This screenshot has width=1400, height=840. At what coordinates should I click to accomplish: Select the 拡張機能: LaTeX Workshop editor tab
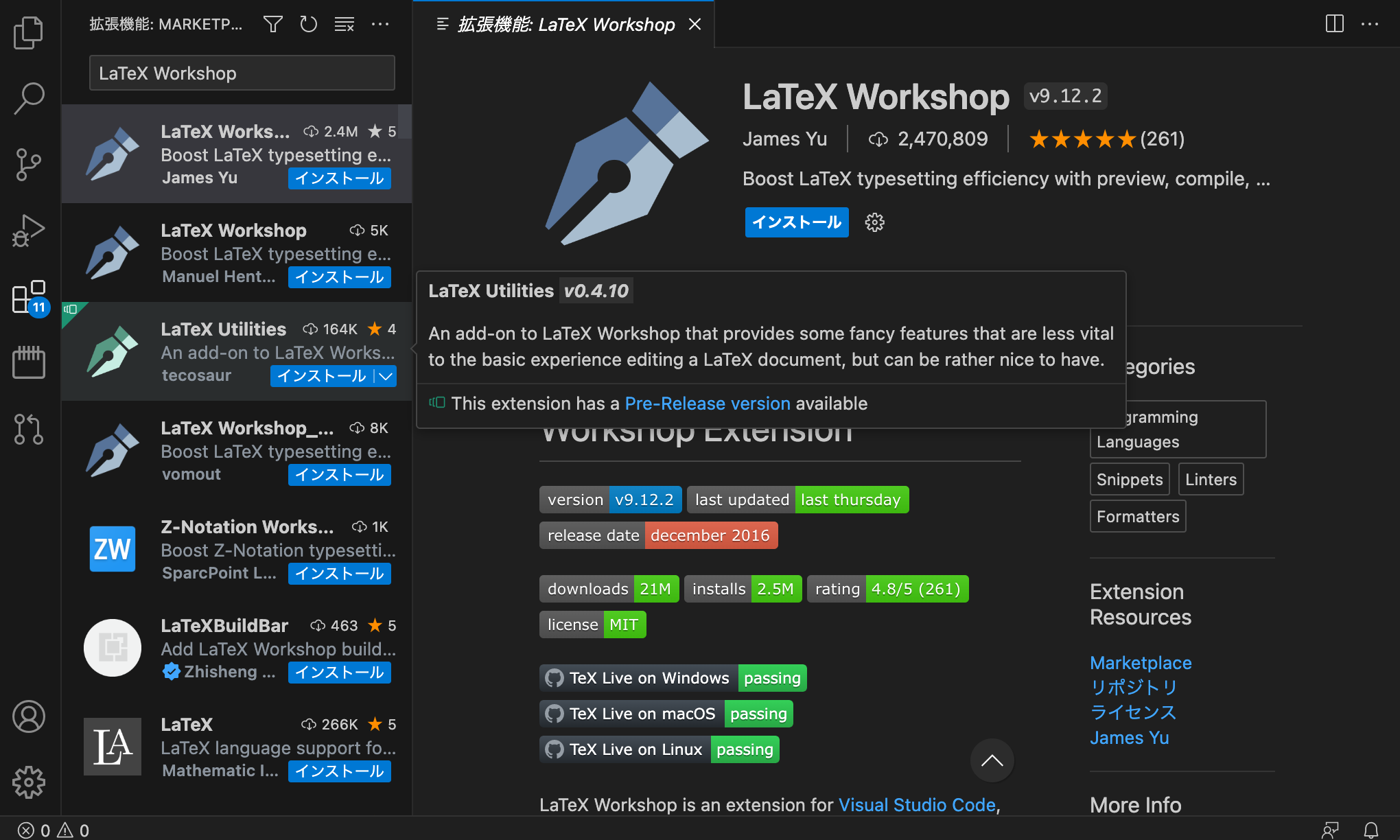(563, 24)
